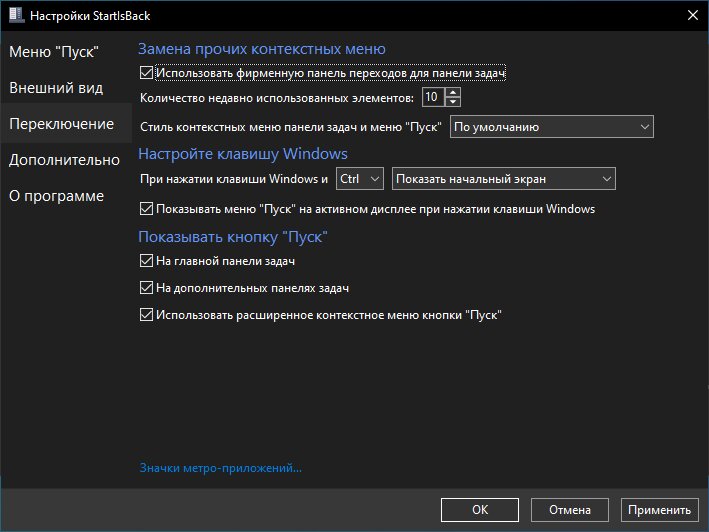Viewport: 709px width, 532px height.
Task: Go to the О программе section
Action: pos(57,196)
